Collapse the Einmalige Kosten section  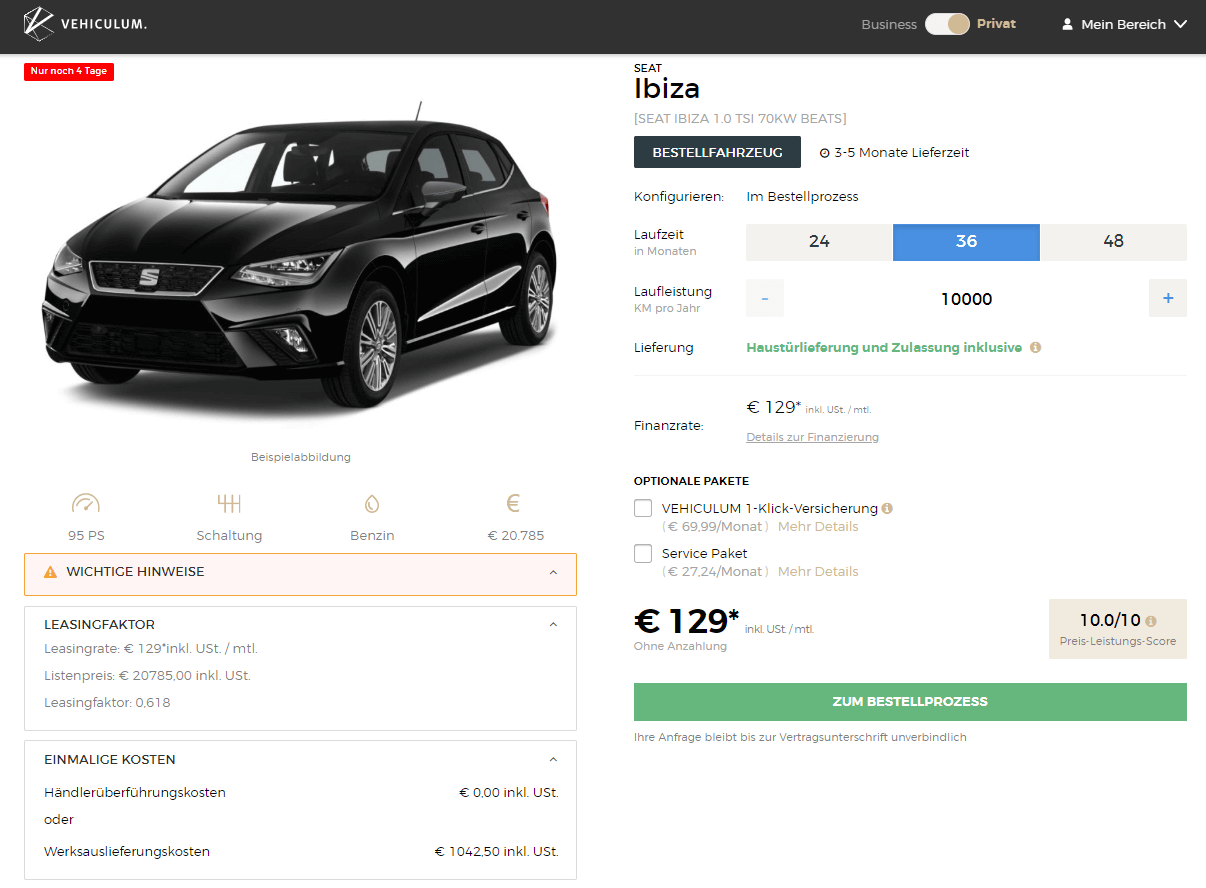[x=553, y=760]
